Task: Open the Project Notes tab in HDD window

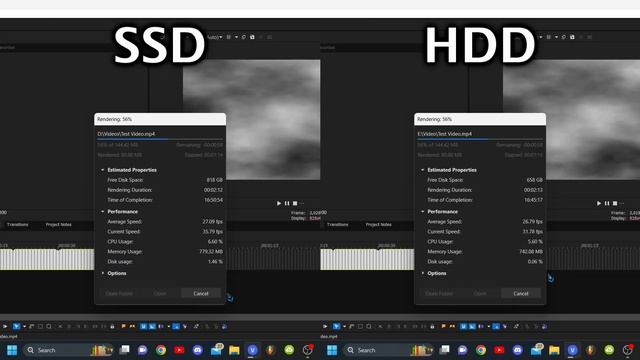Action: tap(378, 224)
